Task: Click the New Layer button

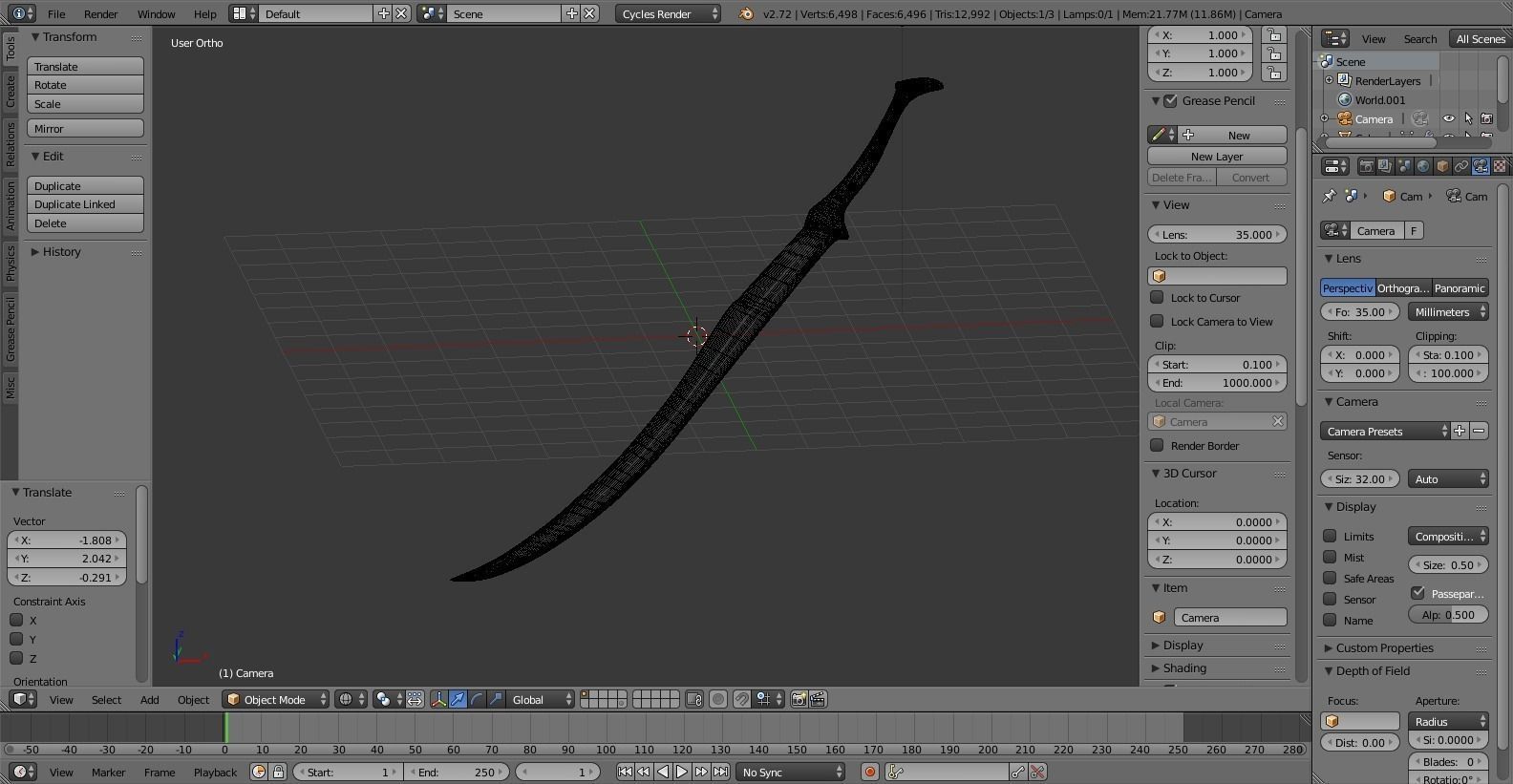Action: pos(1217,156)
